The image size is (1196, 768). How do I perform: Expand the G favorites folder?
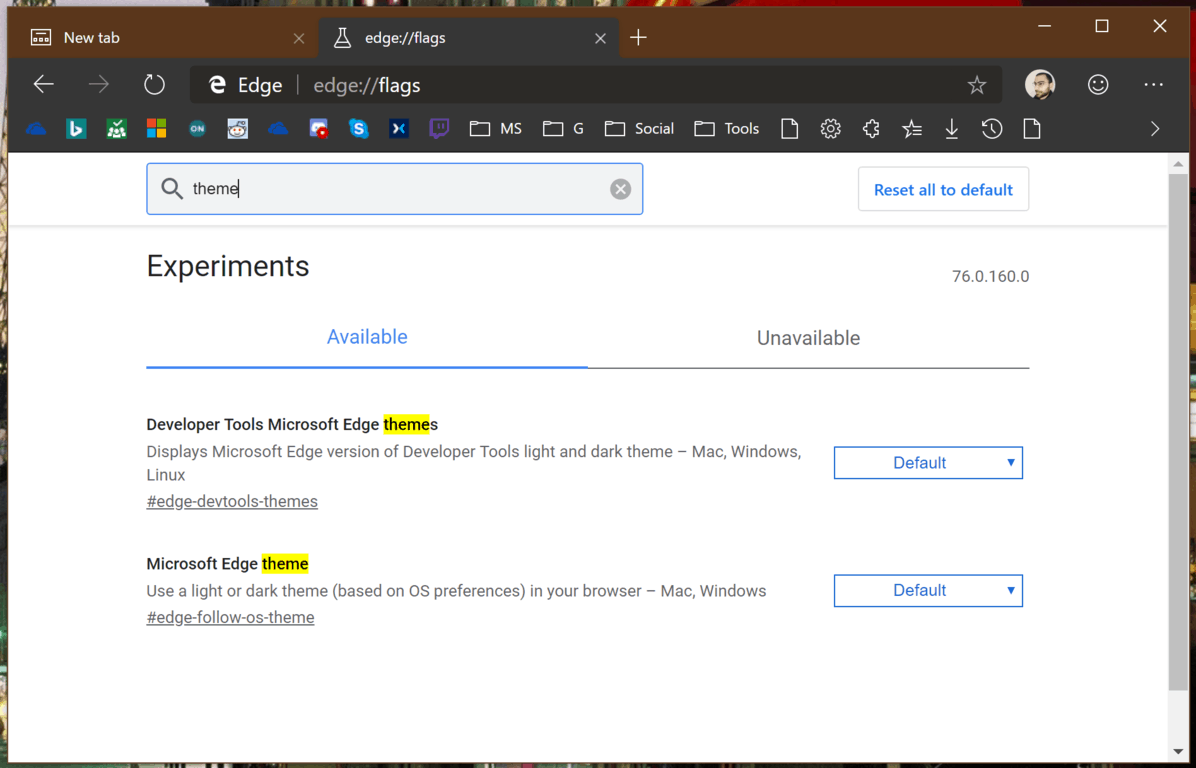coord(564,129)
